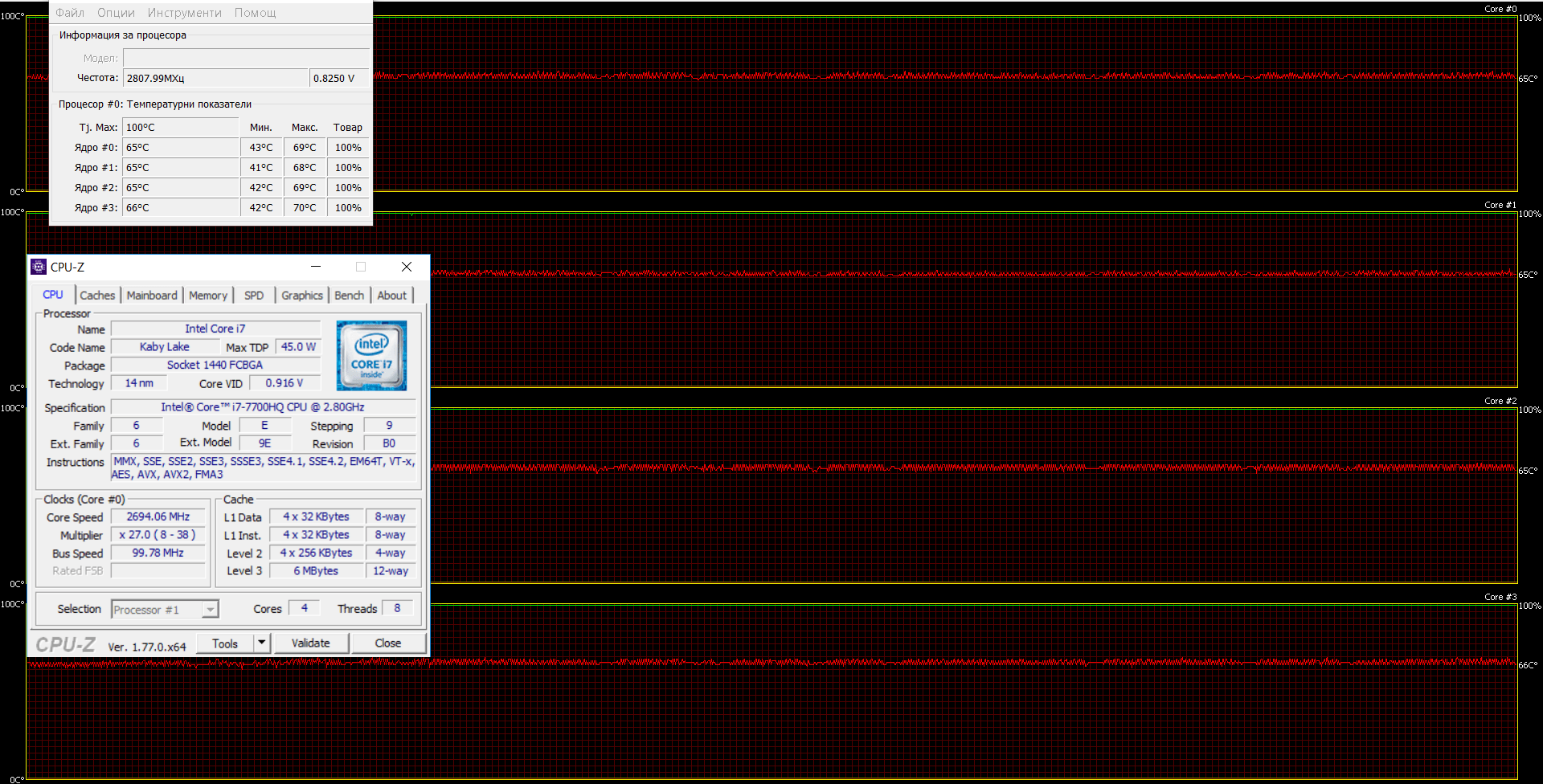Click the Ядро #3 temperature value 66°C

tap(180, 207)
